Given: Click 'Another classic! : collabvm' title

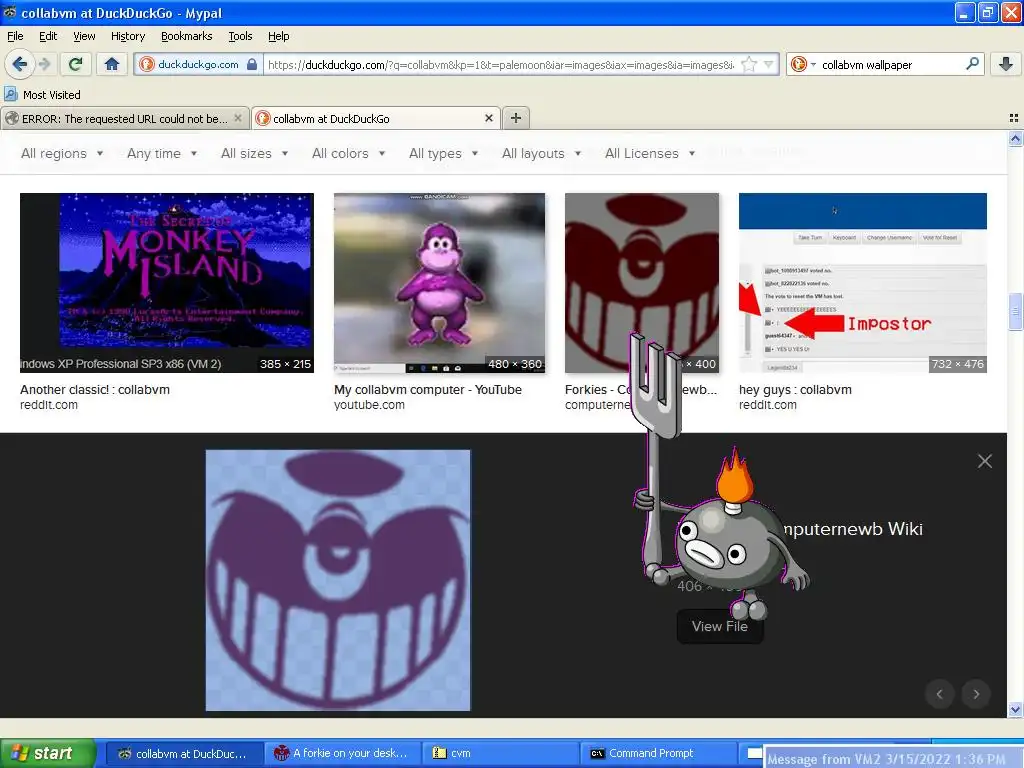Looking at the screenshot, I should [95, 389].
